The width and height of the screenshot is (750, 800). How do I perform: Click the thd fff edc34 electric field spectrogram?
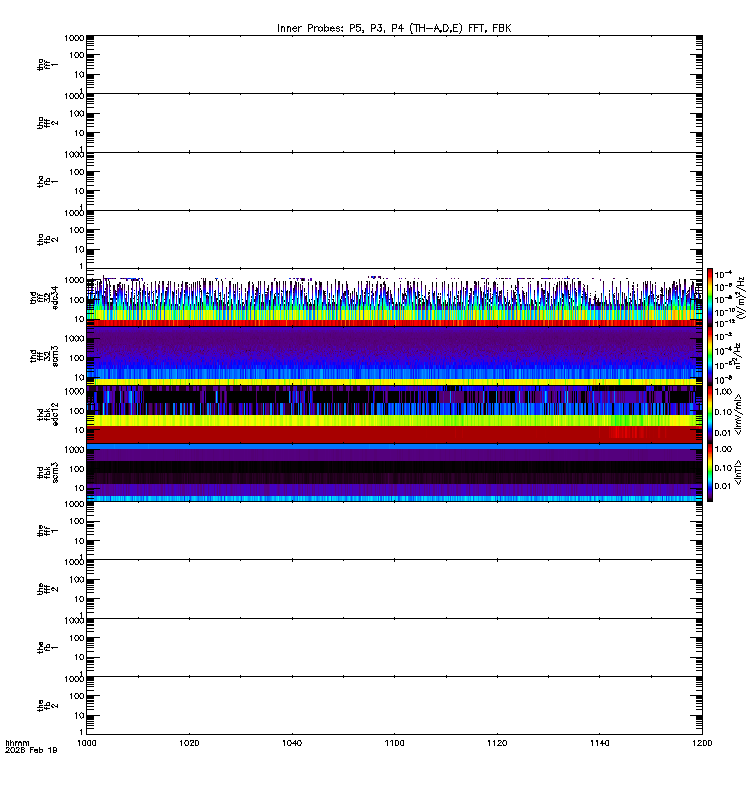pyautogui.click(x=394, y=298)
